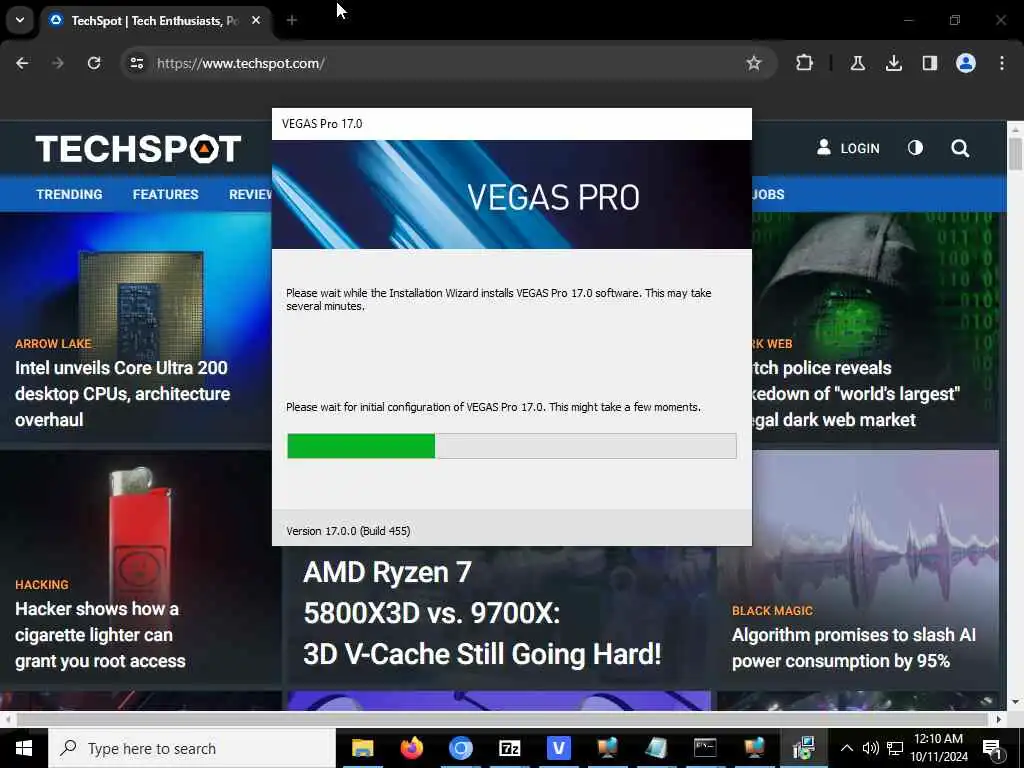
Task: Open the browser downloads icon
Action: (893, 63)
